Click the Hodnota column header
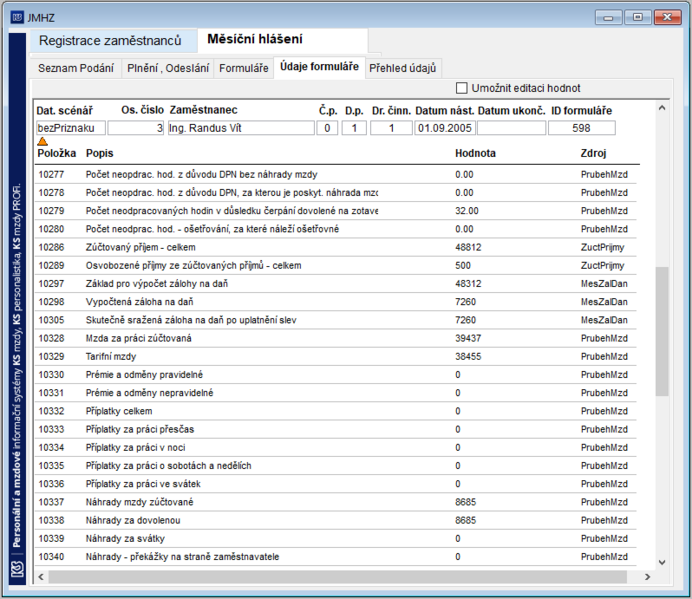This screenshot has height=599, width=692. 475,153
